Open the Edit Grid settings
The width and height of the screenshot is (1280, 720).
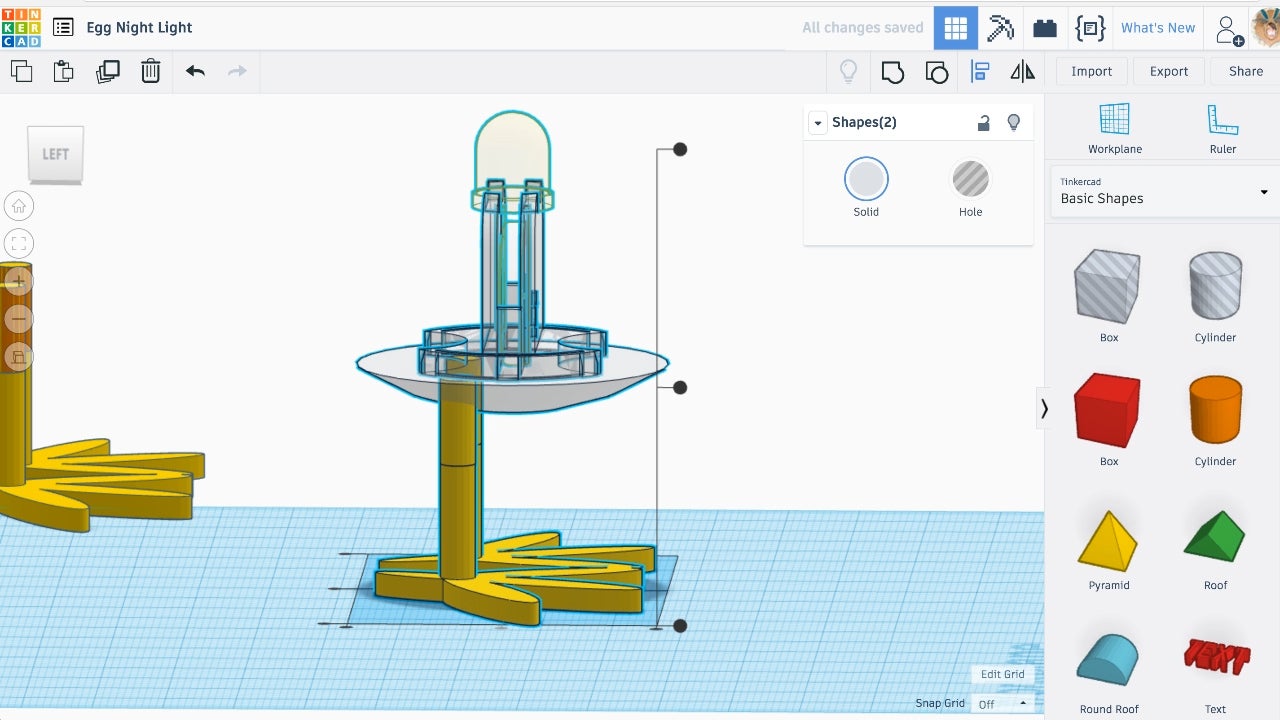click(1002, 674)
